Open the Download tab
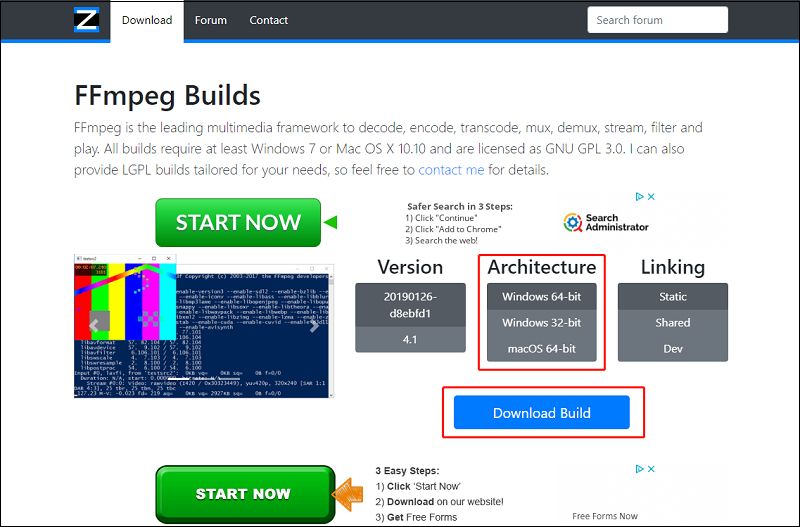Image resolution: width=800 pixels, height=527 pixels. [147, 20]
